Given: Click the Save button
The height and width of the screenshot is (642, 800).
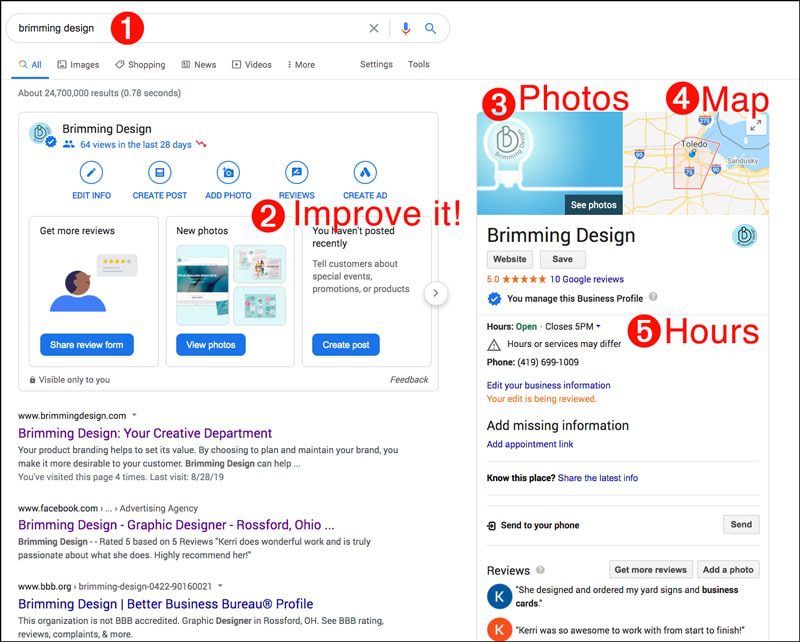Looking at the screenshot, I should [563, 259].
